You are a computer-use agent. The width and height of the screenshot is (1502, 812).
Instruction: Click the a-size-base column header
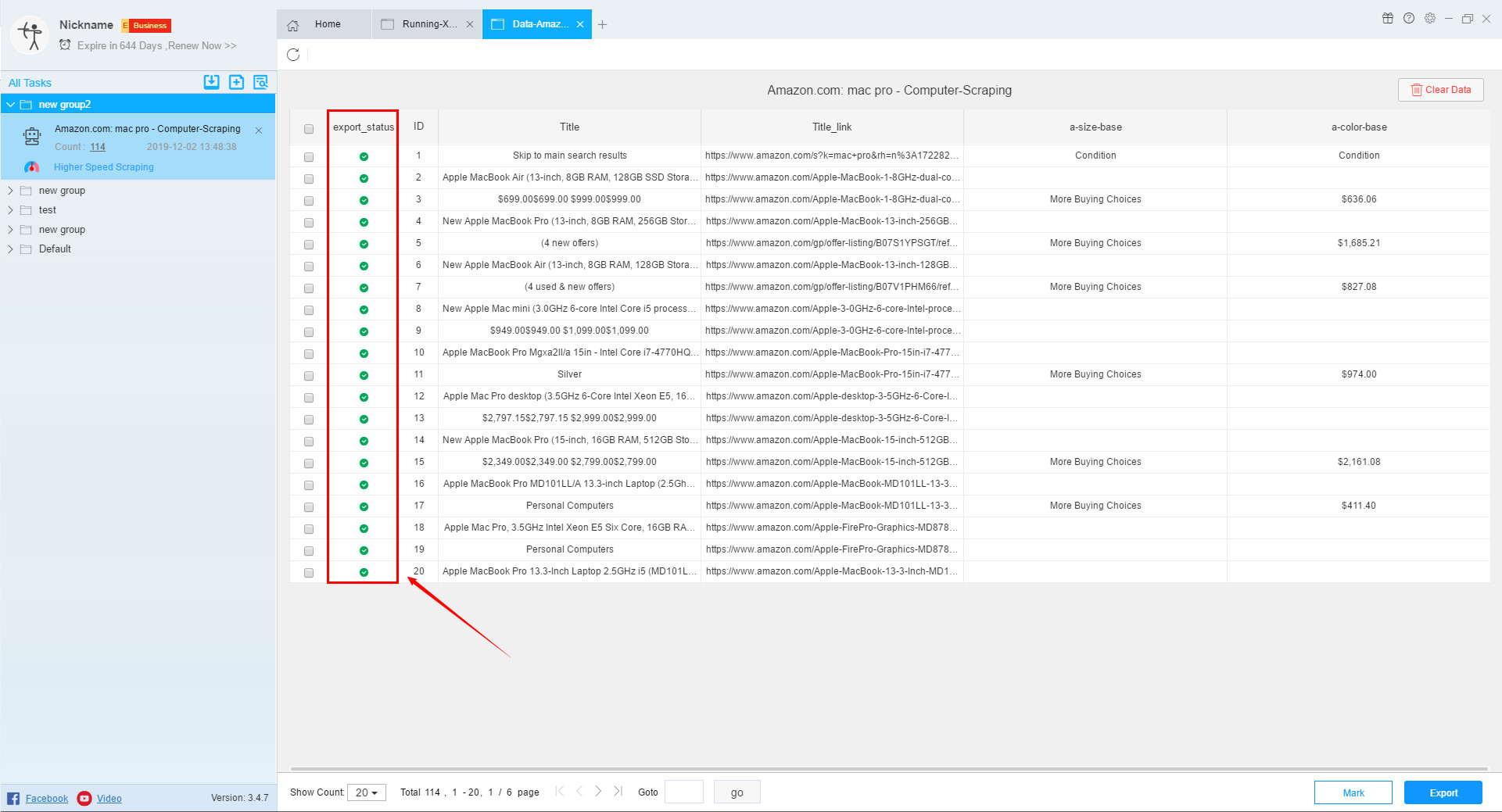pyautogui.click(x=1095, y=127)
